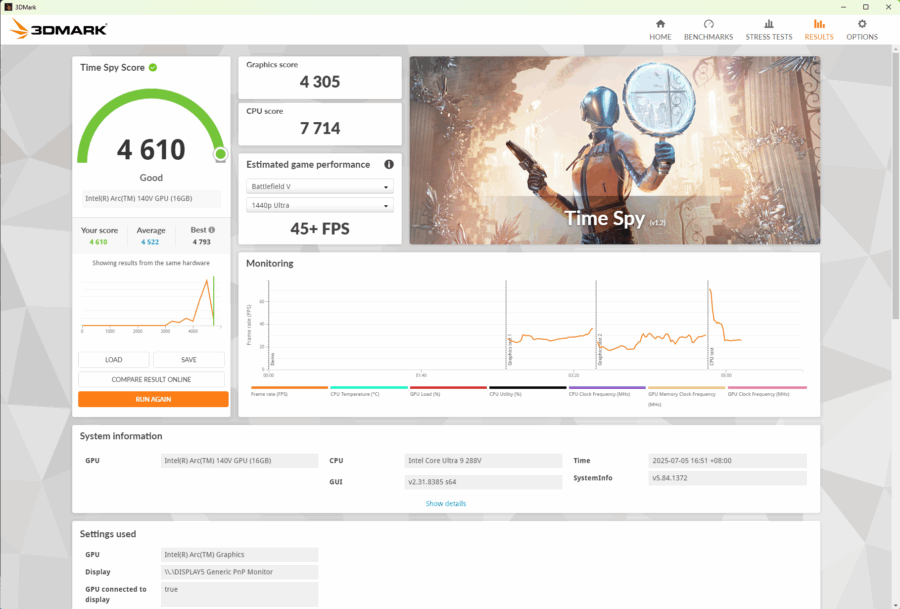Viewport: 900px width, 609px height.
Task: Toggle GPU Clock Frequency legend swatch
Action: pos(767,387)
